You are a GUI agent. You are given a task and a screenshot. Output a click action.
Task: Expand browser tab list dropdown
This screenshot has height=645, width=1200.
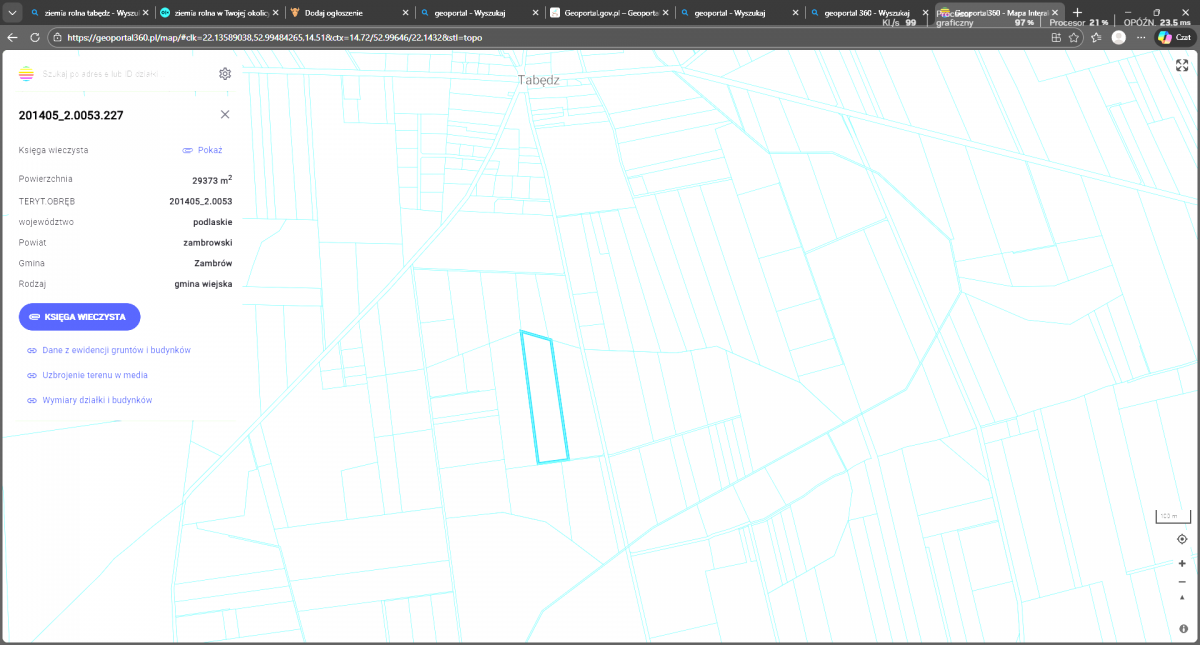[12, 13]
